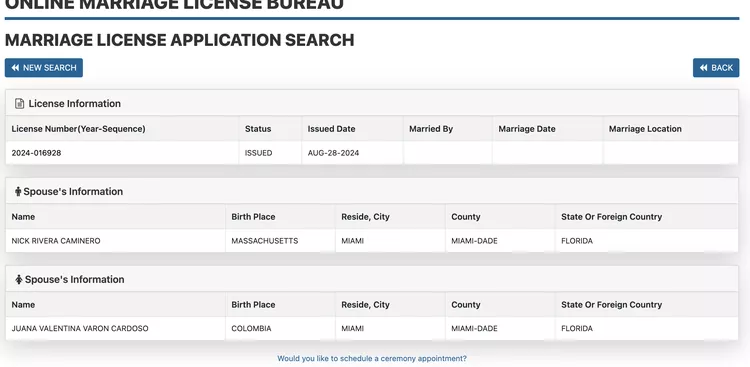Select the name NICK RIVERA CAMINERO
Screen dimensions: 750x367
[x=56, y=241]
